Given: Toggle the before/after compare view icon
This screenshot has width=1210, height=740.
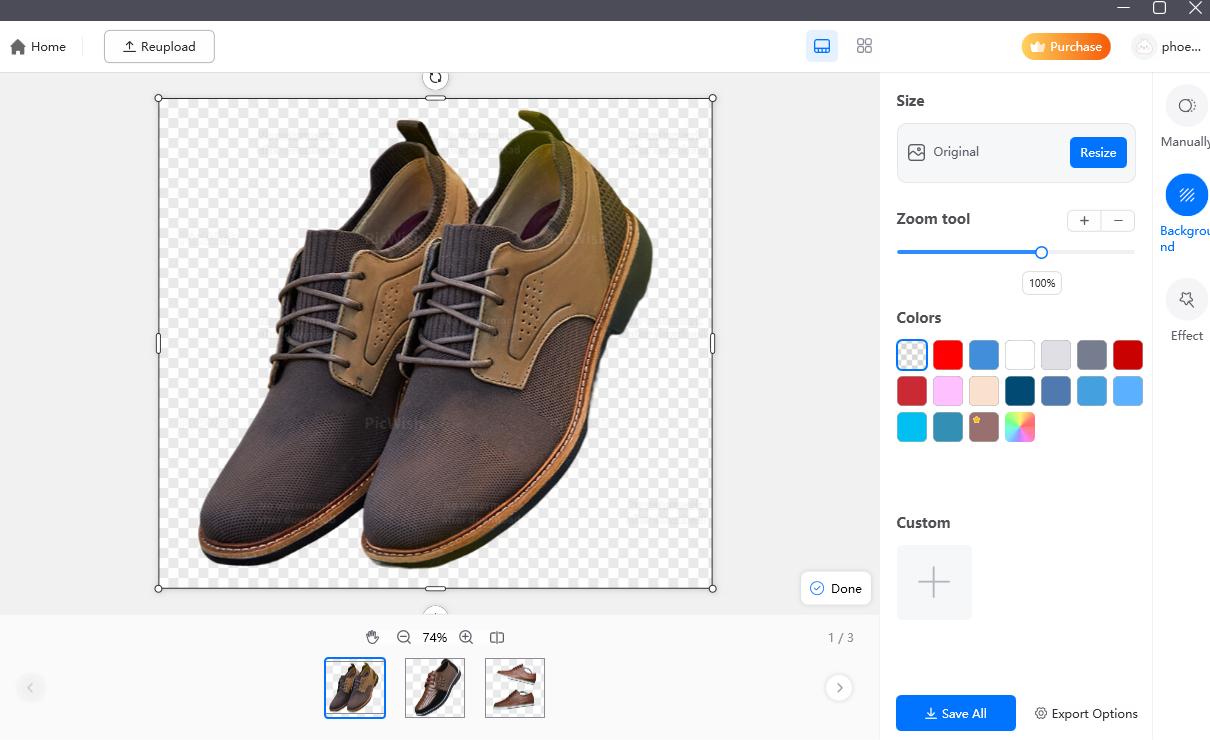Looking at the screenshot, I should coord(497,637).
